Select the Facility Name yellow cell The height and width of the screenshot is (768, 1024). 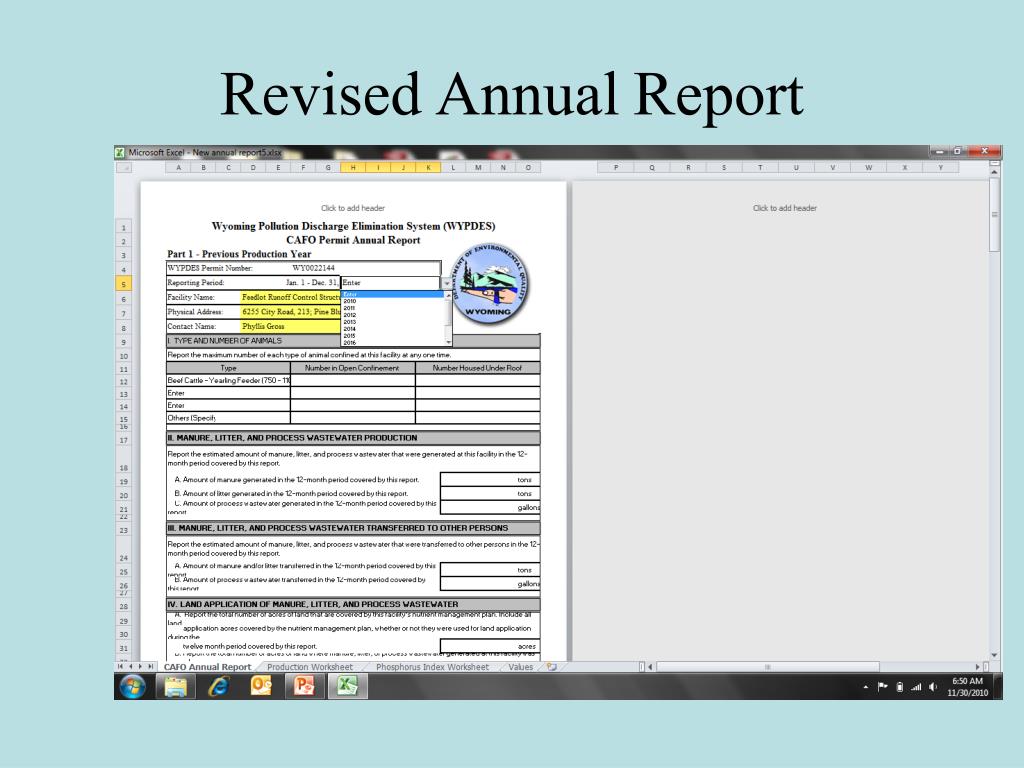(x=291, y=297)
